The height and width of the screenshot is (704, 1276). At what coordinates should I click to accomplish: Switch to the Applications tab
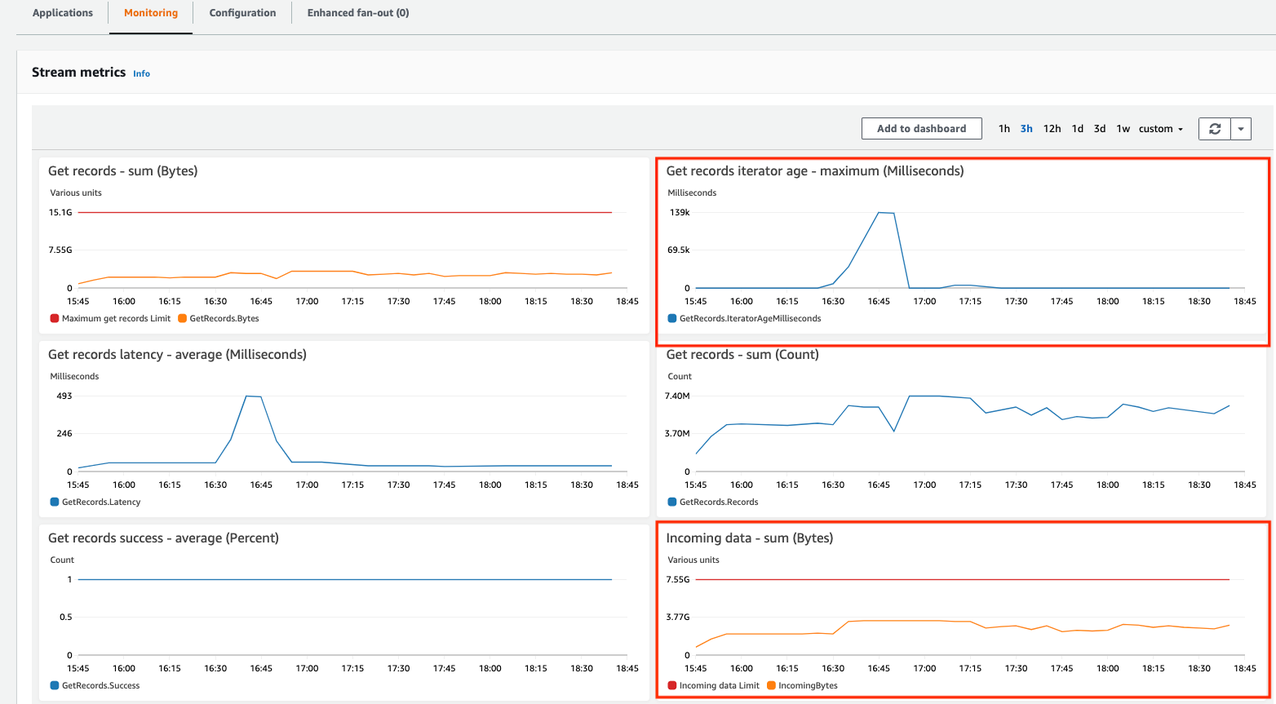click(63, 13)
